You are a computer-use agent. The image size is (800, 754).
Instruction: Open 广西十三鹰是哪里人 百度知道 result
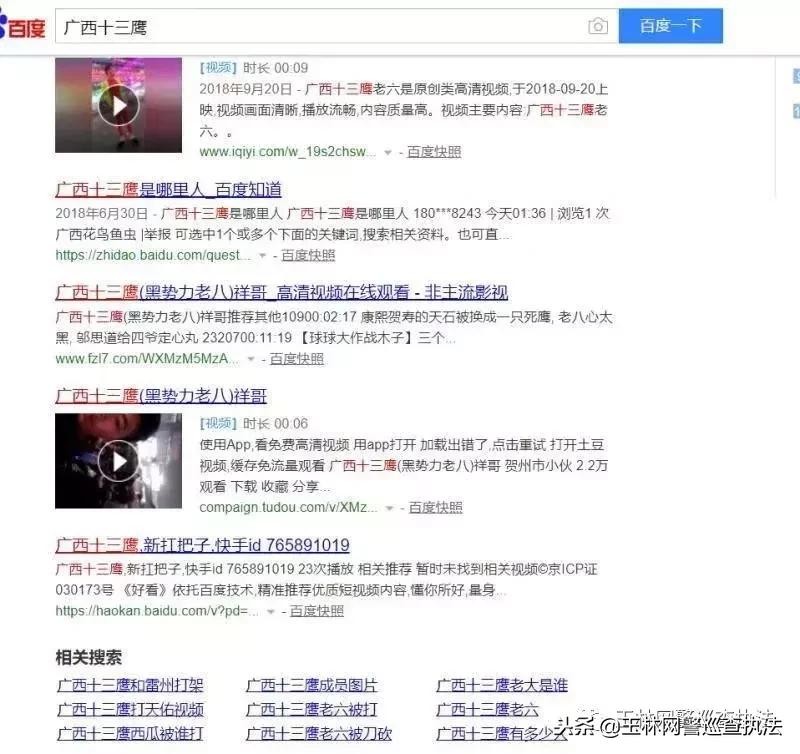(x=168, y=190)
